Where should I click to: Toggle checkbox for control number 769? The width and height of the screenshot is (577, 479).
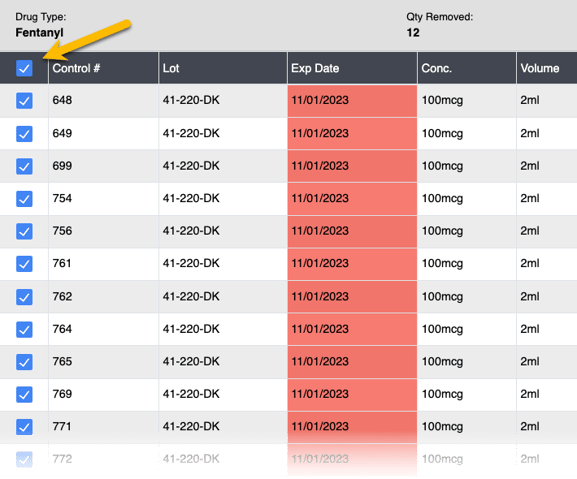(24, 394)
